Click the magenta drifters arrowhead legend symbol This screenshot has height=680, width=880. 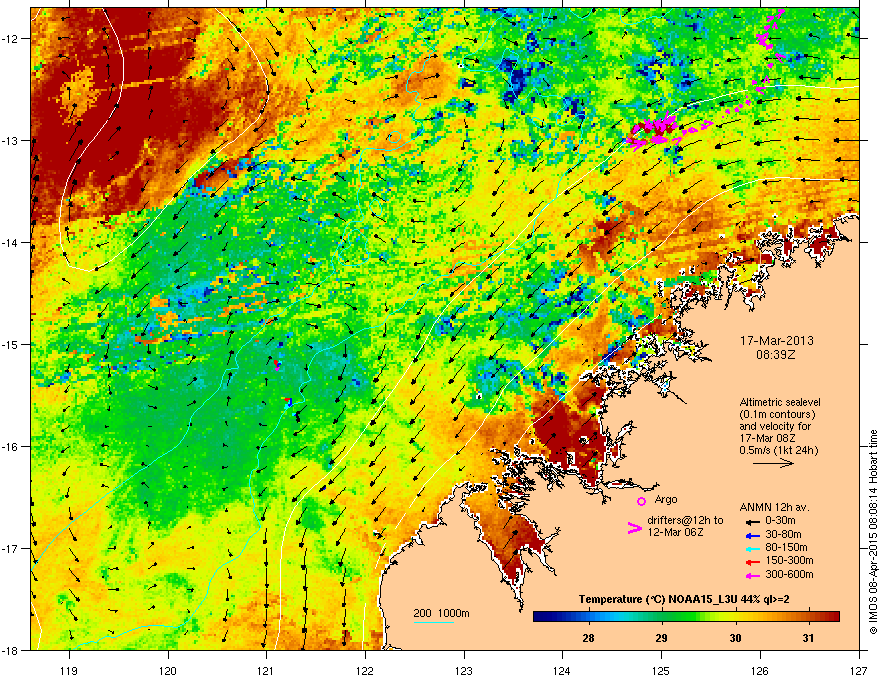pos(635,528)
